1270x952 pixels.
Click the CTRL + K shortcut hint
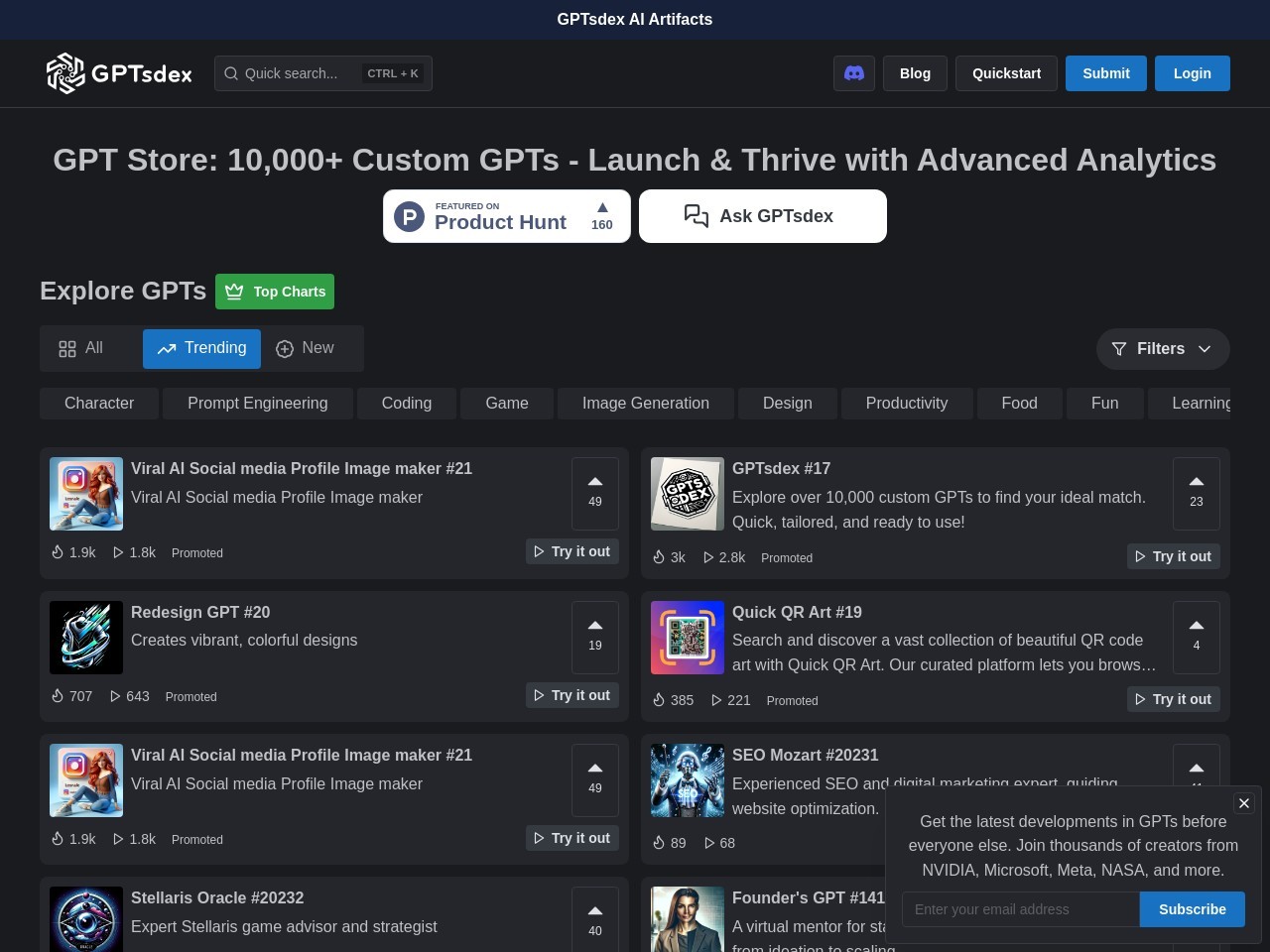[393, 73]
